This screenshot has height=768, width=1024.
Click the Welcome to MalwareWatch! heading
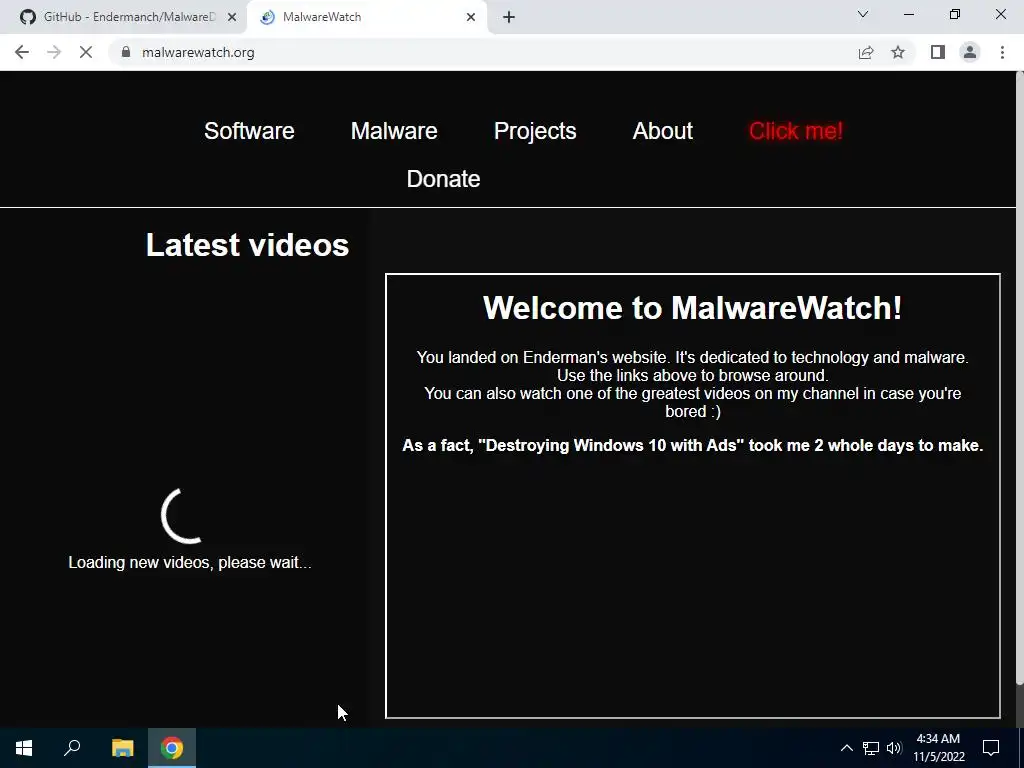coord(692,308)
